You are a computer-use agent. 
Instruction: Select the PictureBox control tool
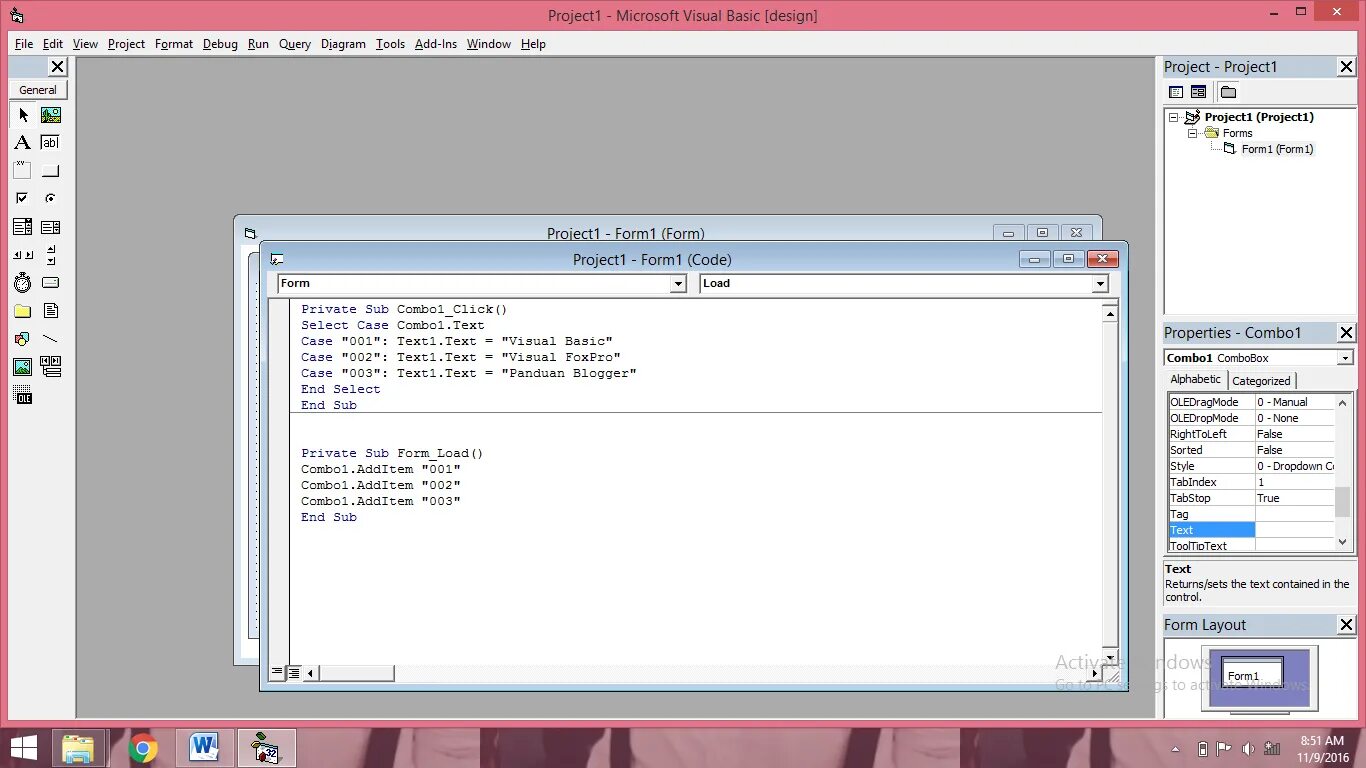[x=51, y=115]
